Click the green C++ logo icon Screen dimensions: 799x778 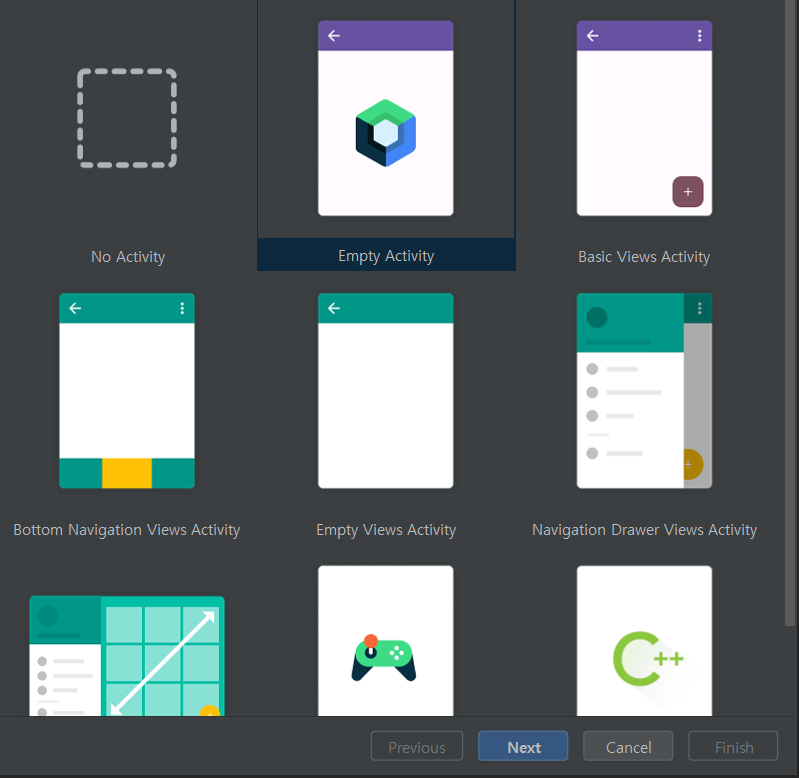[x=648, y=659]
